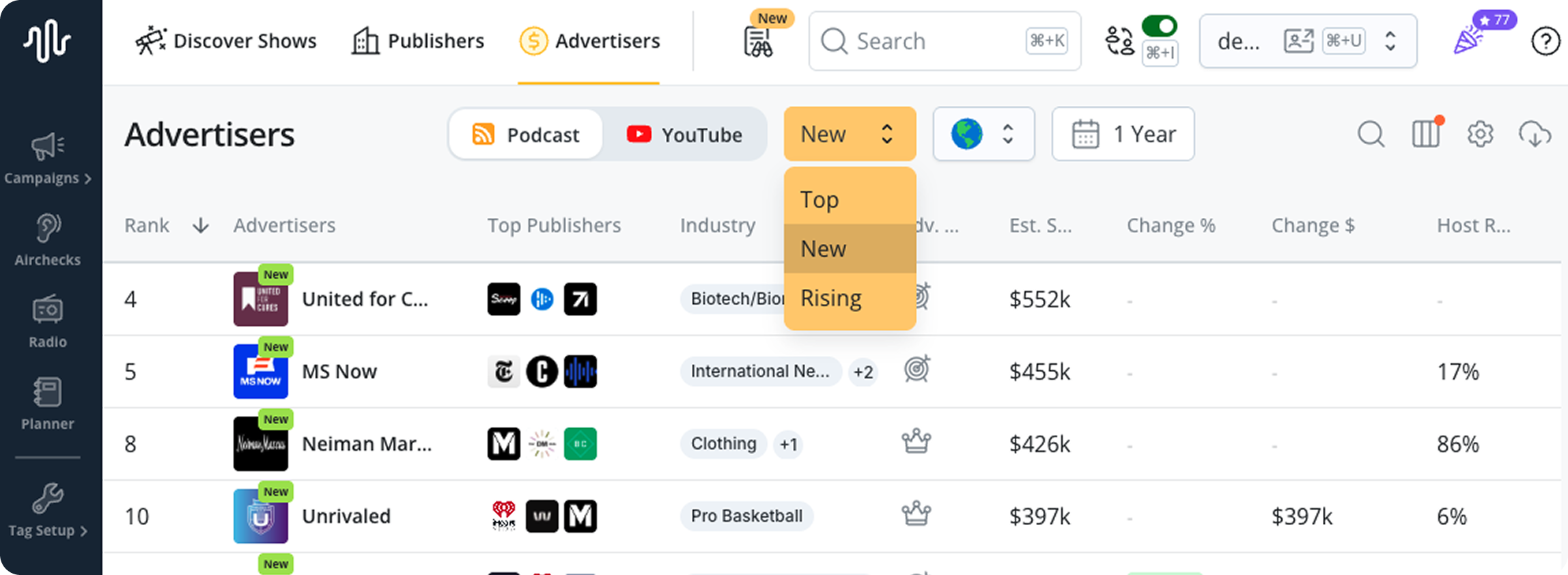
Task: Click the first publisher icon for United for C...
Action: click(504, 299)
